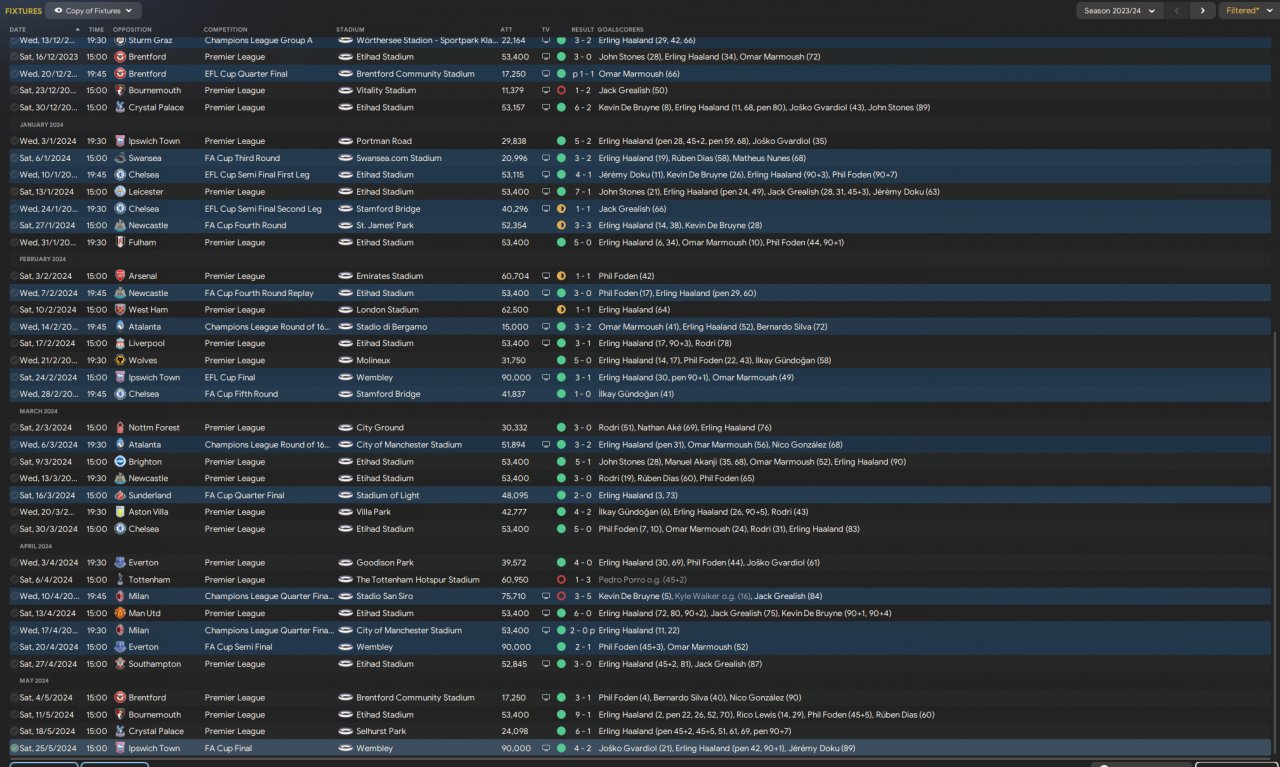Viewport: 1280px width, 767px height.
Task: Click the Stadium column header
Action: pos(350,30)
